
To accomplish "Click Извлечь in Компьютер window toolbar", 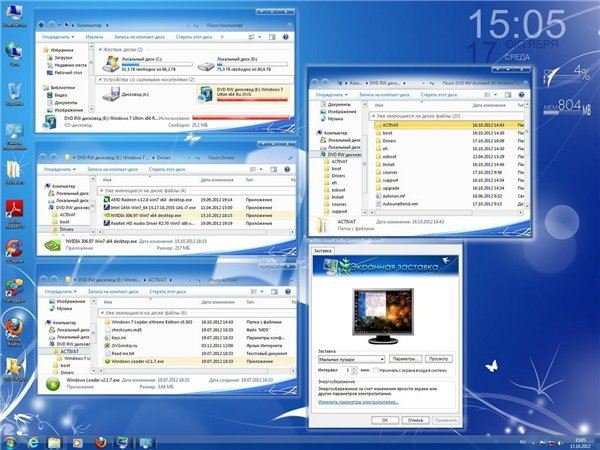I will pos(94,37).
